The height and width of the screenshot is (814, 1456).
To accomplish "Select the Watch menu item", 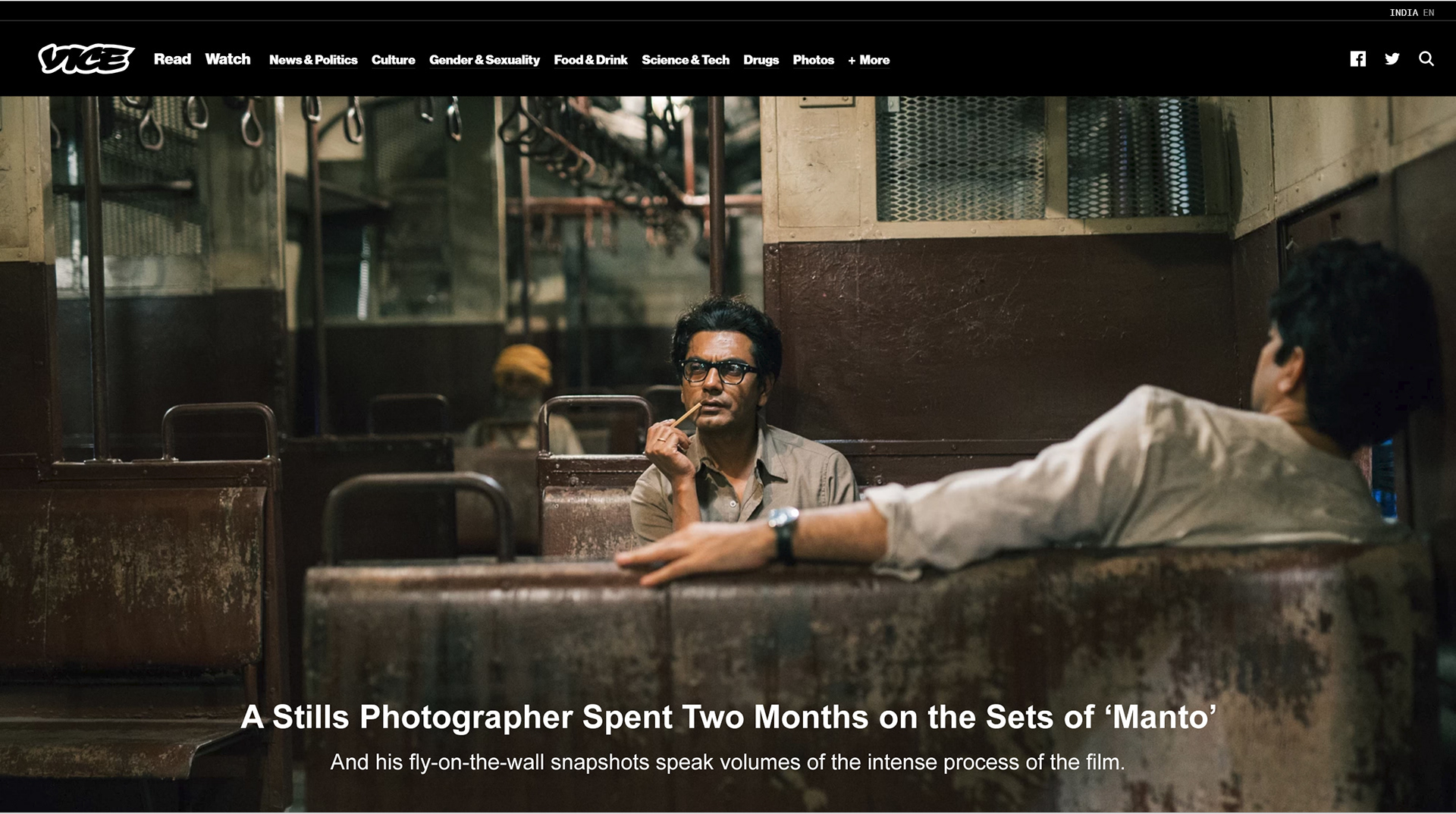I will coord(227,59).
